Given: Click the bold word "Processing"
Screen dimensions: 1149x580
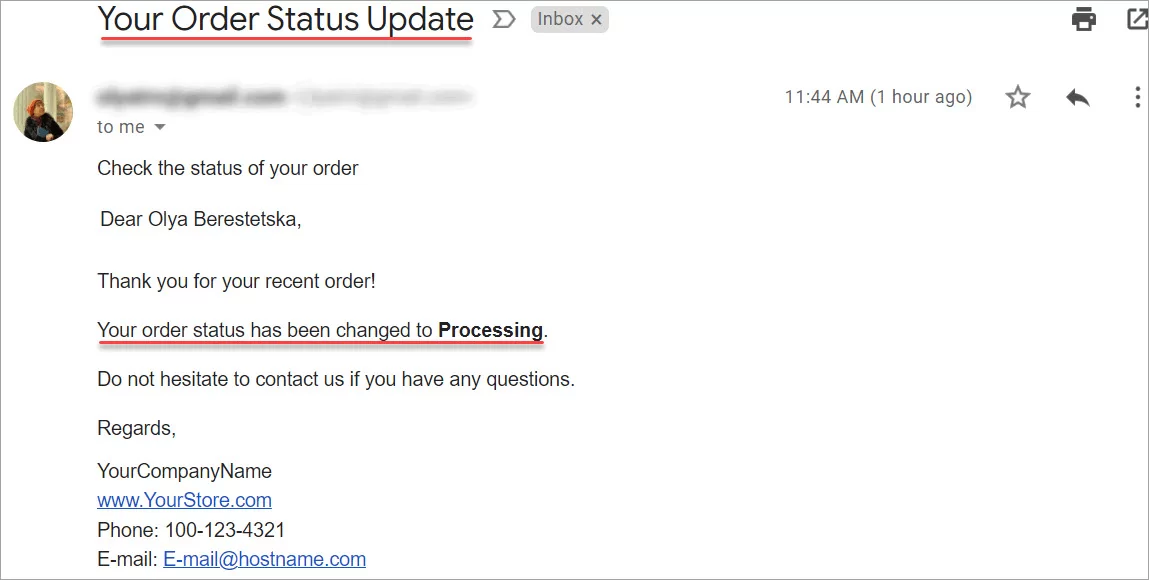Looking at the screenshot, I should click(x=490, y=330).
